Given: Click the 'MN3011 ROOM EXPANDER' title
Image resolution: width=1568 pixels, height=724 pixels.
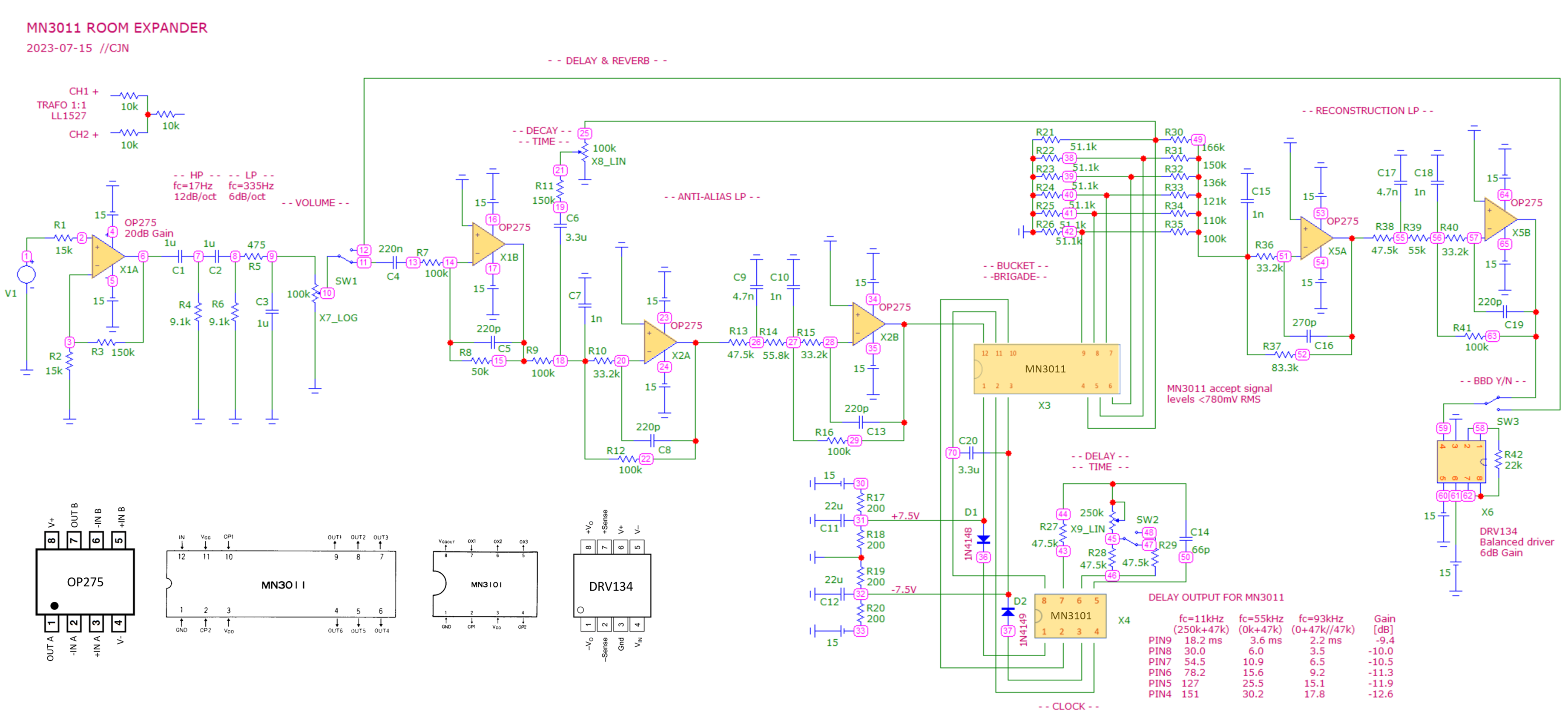Looking at the screenshot, I should [x=117, y=28].
